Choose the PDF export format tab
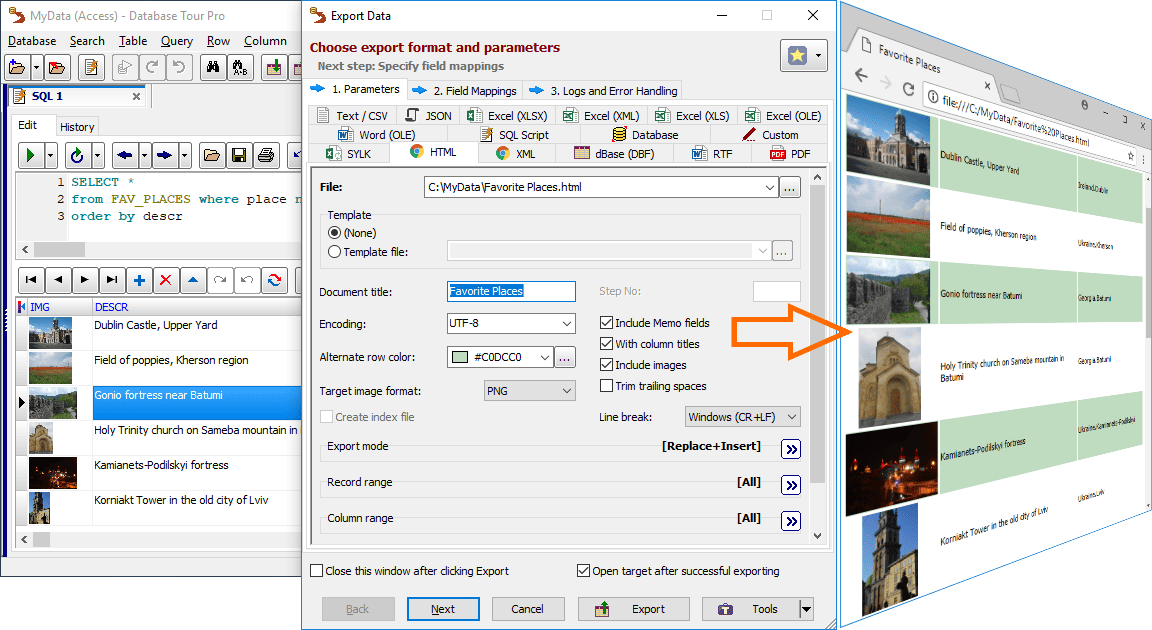The width and height of the screenshot is (1152, 630). (x=790, y=153)
